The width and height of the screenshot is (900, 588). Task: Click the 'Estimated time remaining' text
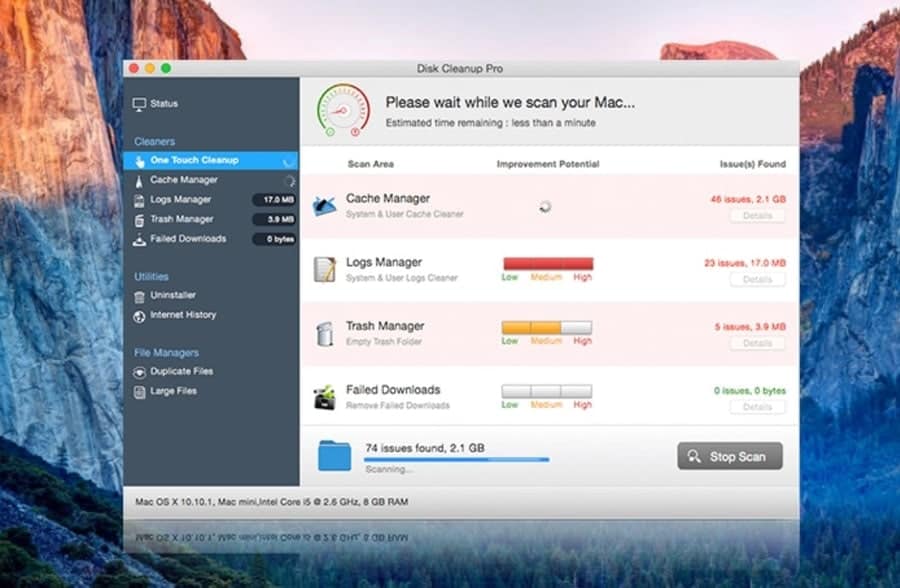click(x=490, y=123)
